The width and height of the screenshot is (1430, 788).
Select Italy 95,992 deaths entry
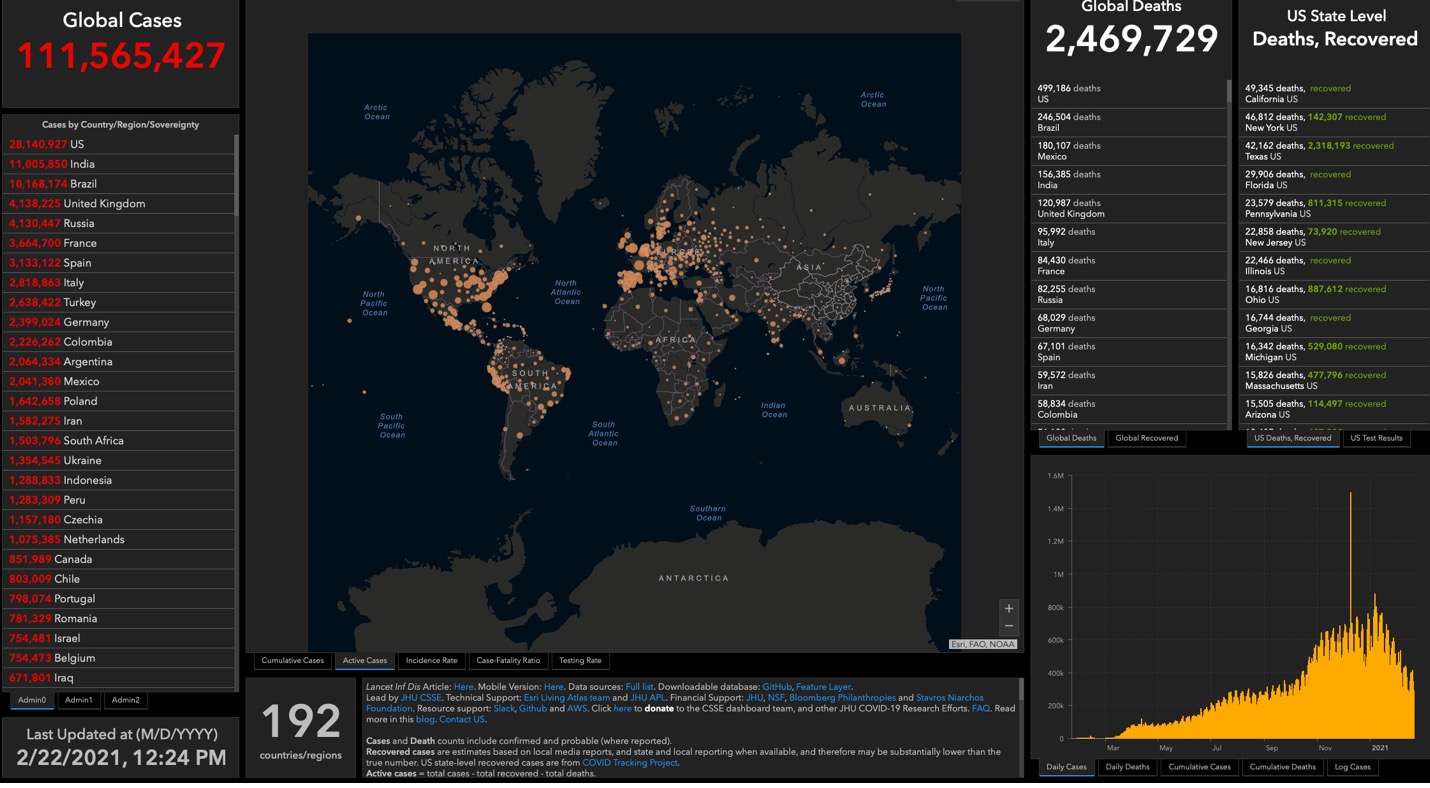tap(1130, 237)
